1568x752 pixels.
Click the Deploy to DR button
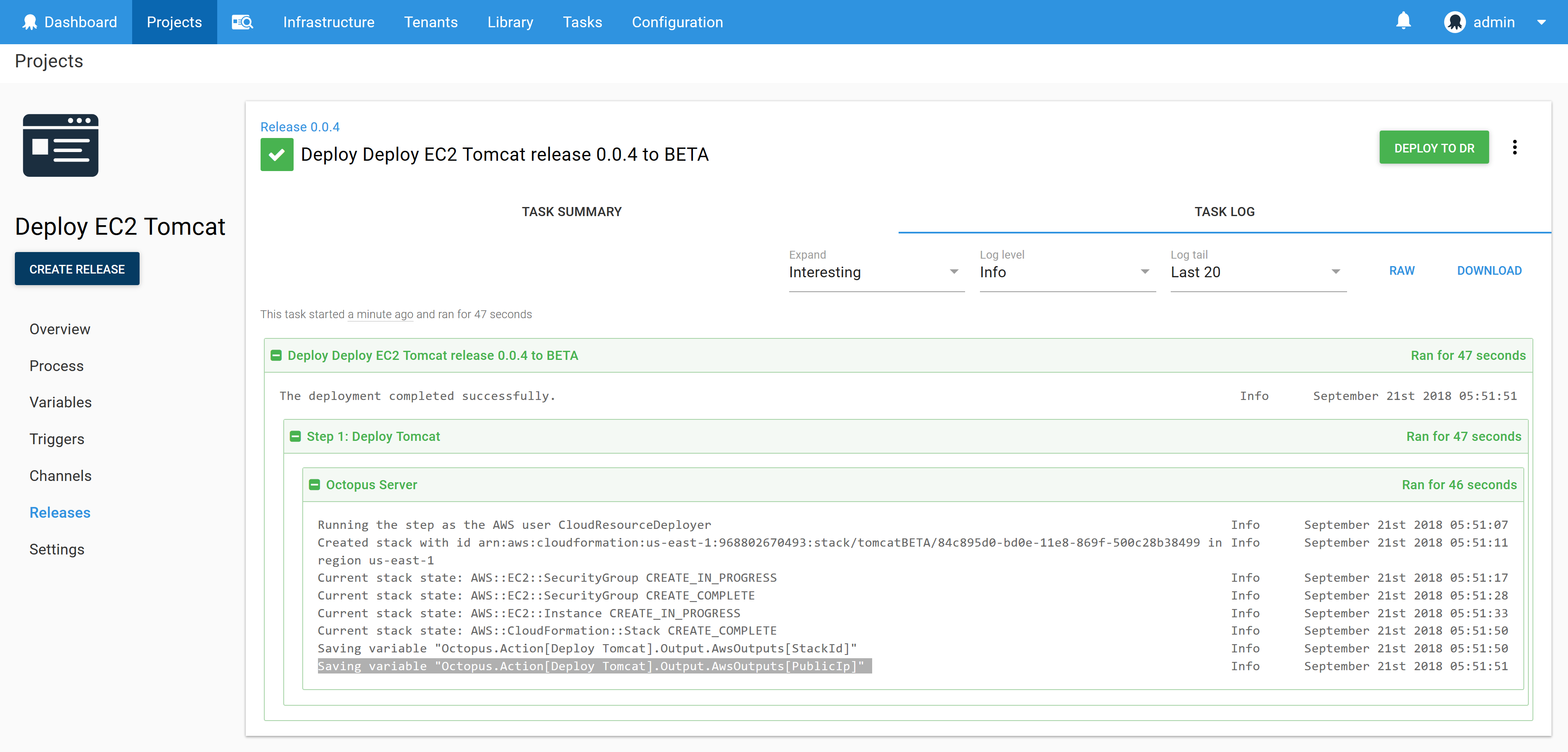point(1433,148)
